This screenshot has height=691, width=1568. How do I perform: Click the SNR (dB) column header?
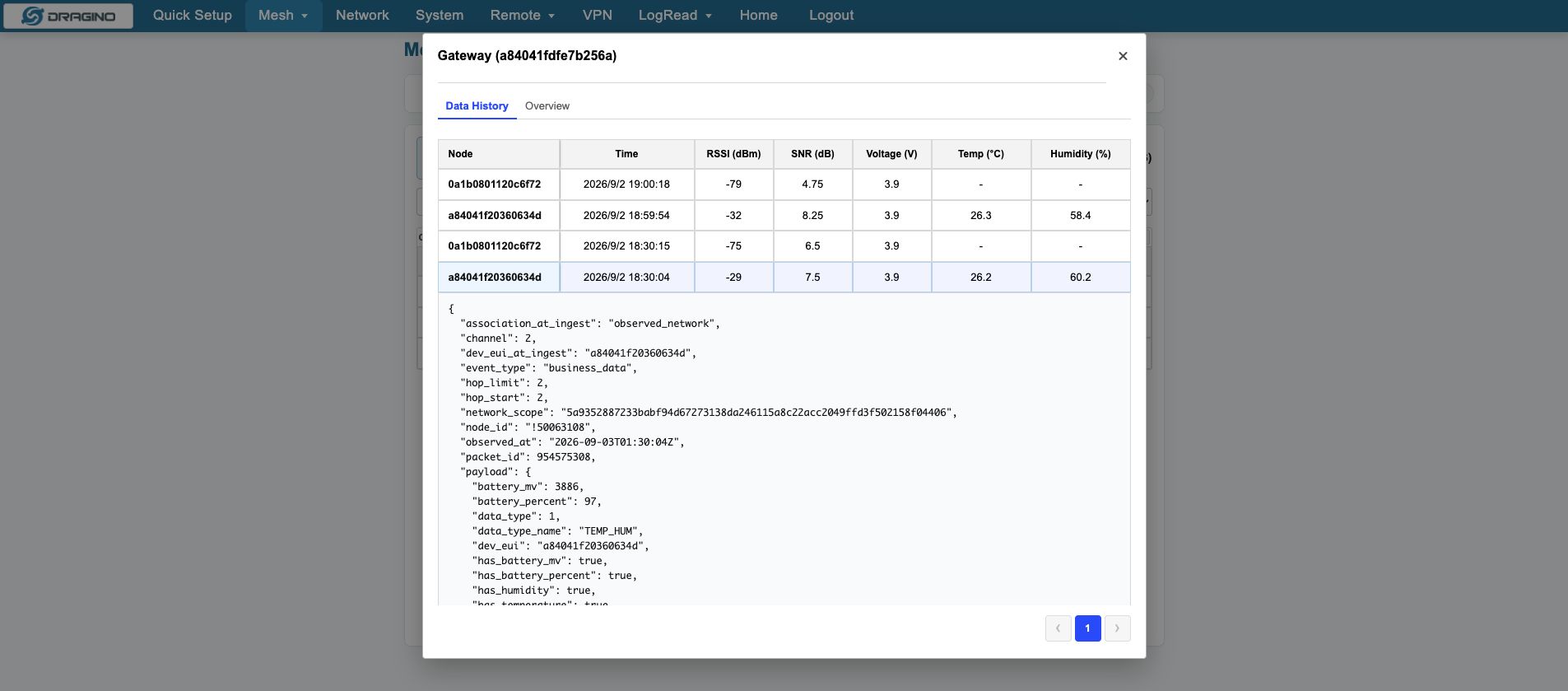coord(813,154)
